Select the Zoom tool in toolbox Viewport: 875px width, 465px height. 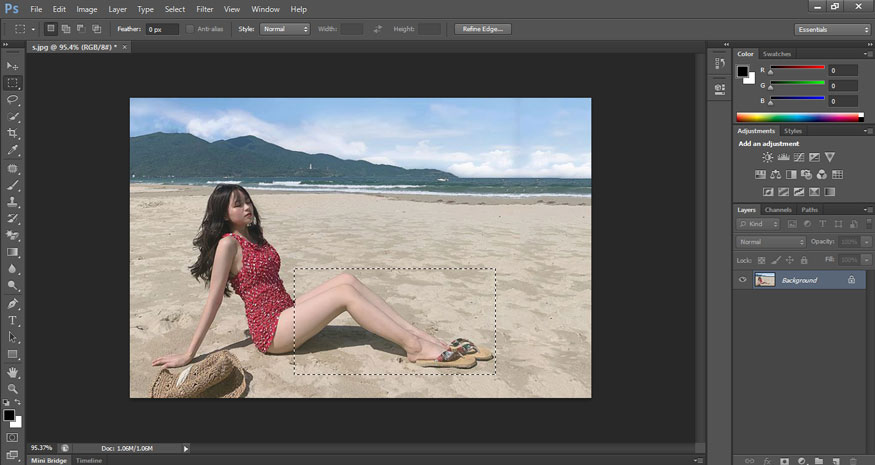pyautogui.click(x=13, y=388)
